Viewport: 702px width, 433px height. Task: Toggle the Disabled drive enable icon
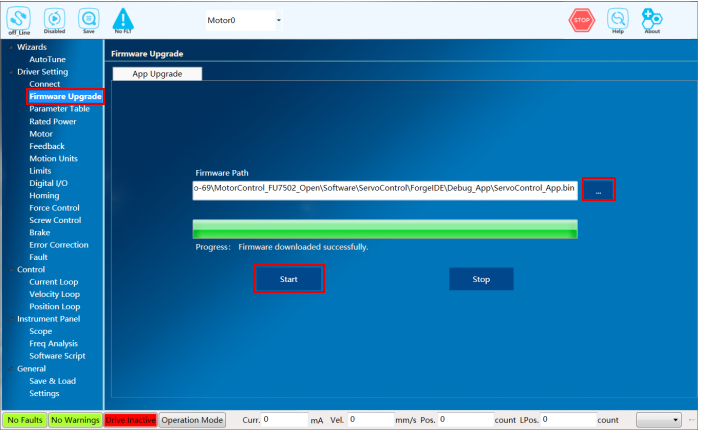(55, 21)
